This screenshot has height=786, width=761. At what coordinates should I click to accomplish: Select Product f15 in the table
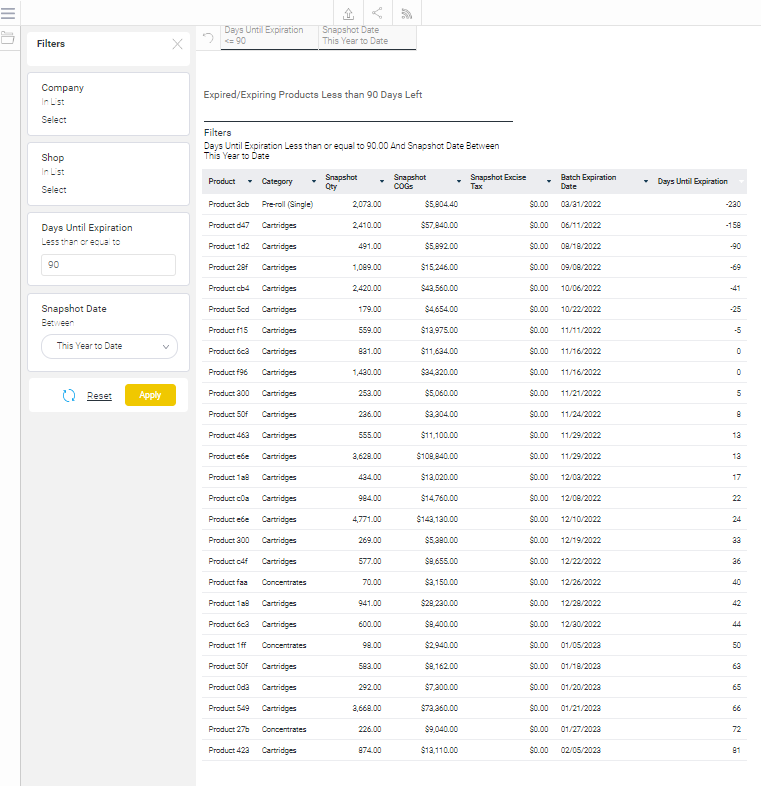point(228,331)
